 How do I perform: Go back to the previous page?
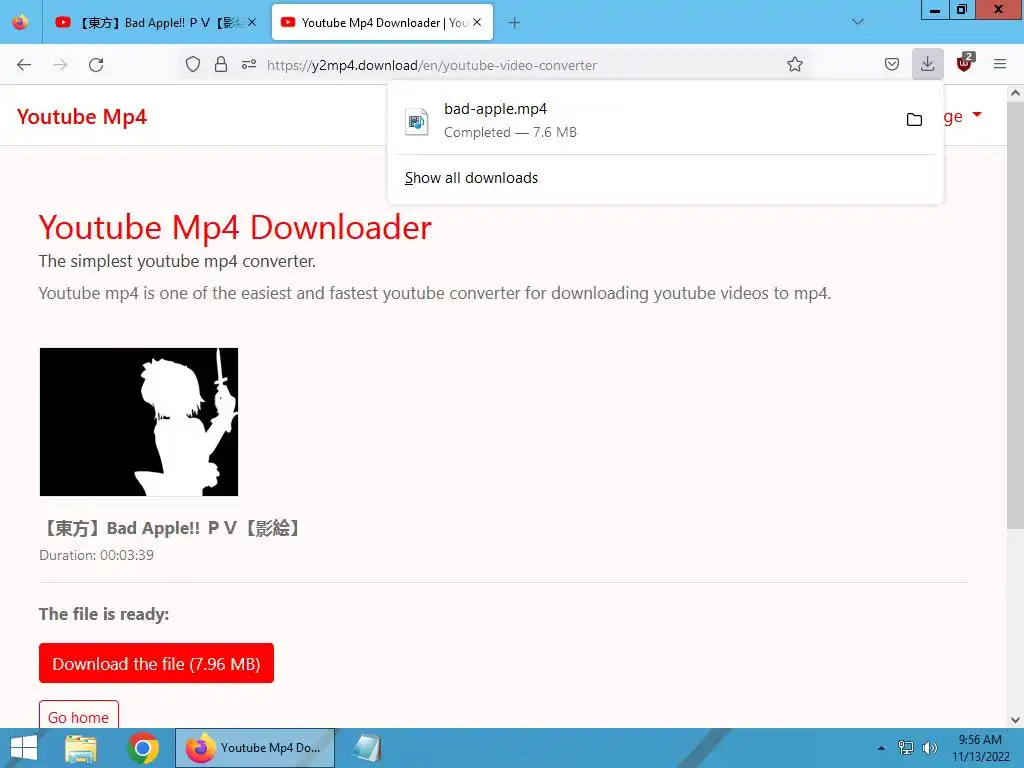pyautogui.click(x=24, y=65)
